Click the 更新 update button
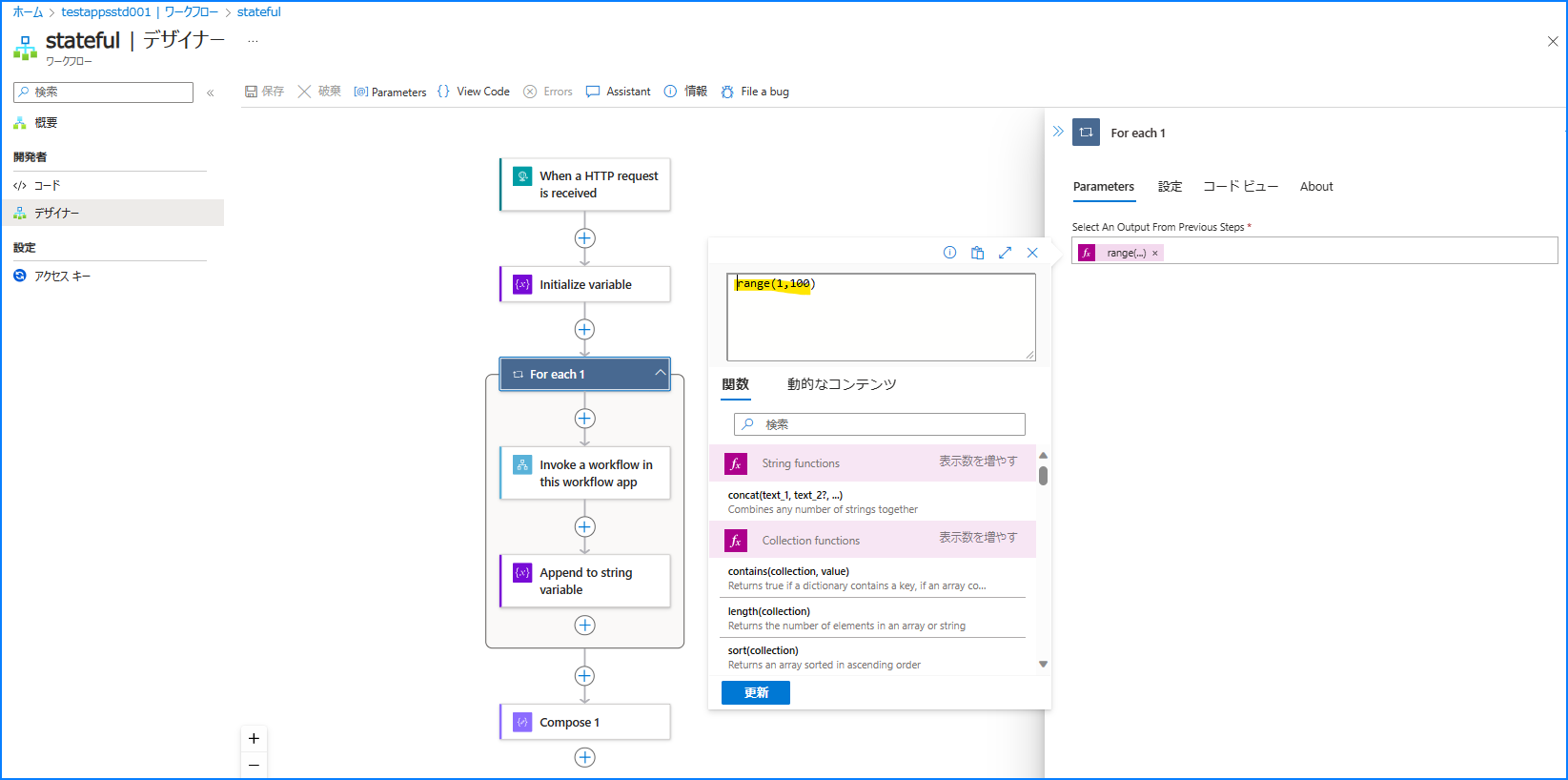The image size is (1568, 780). click(756, 693)
